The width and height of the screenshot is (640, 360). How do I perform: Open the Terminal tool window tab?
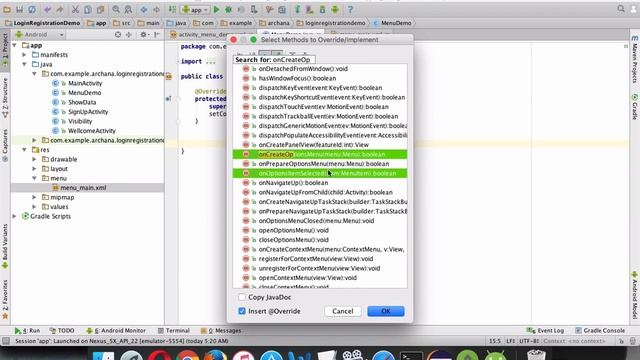(x=173, y=331)
